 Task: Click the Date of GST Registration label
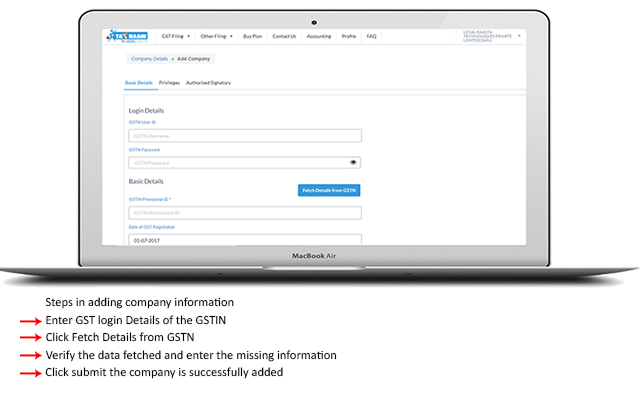point(152,227)
